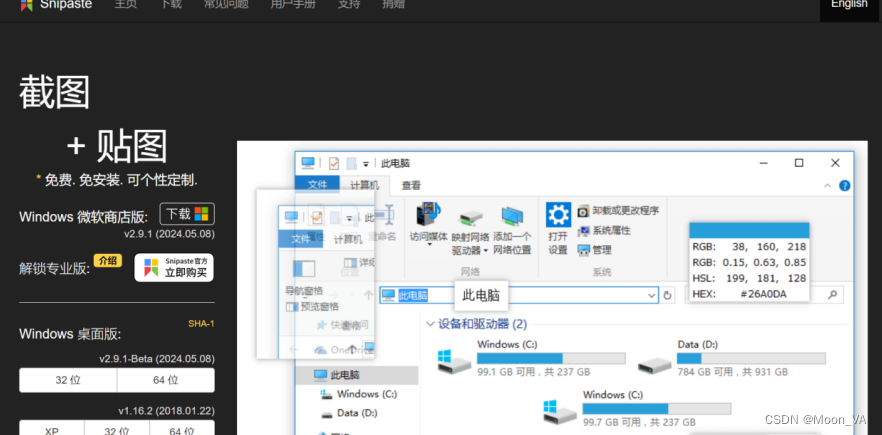Image resolution: width=882 pixels, height=435 pixels.
Task: Click 预览窗格 in the pasted ghost window
Action: [312, 307]
